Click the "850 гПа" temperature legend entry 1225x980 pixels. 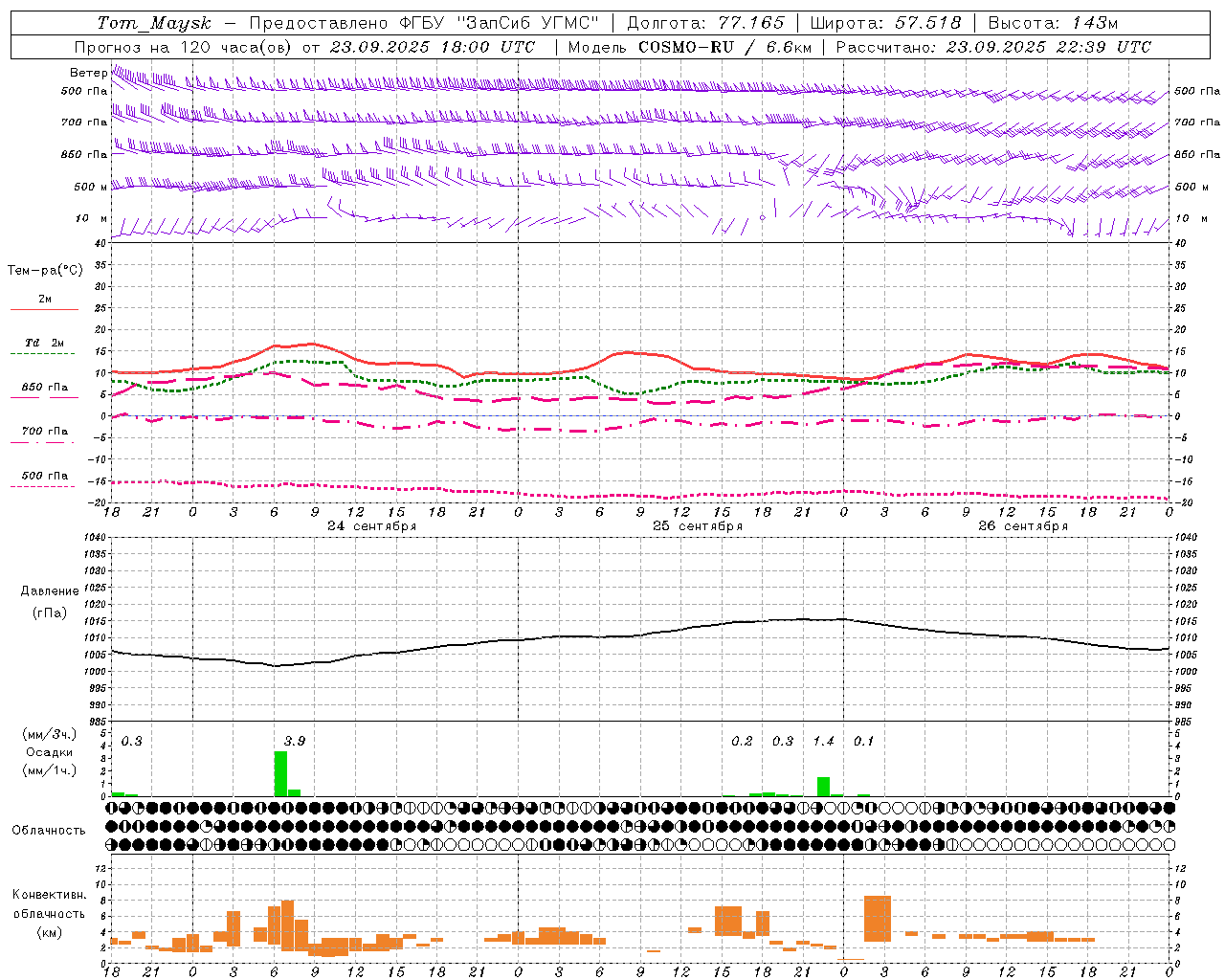[x=45, y=388]
